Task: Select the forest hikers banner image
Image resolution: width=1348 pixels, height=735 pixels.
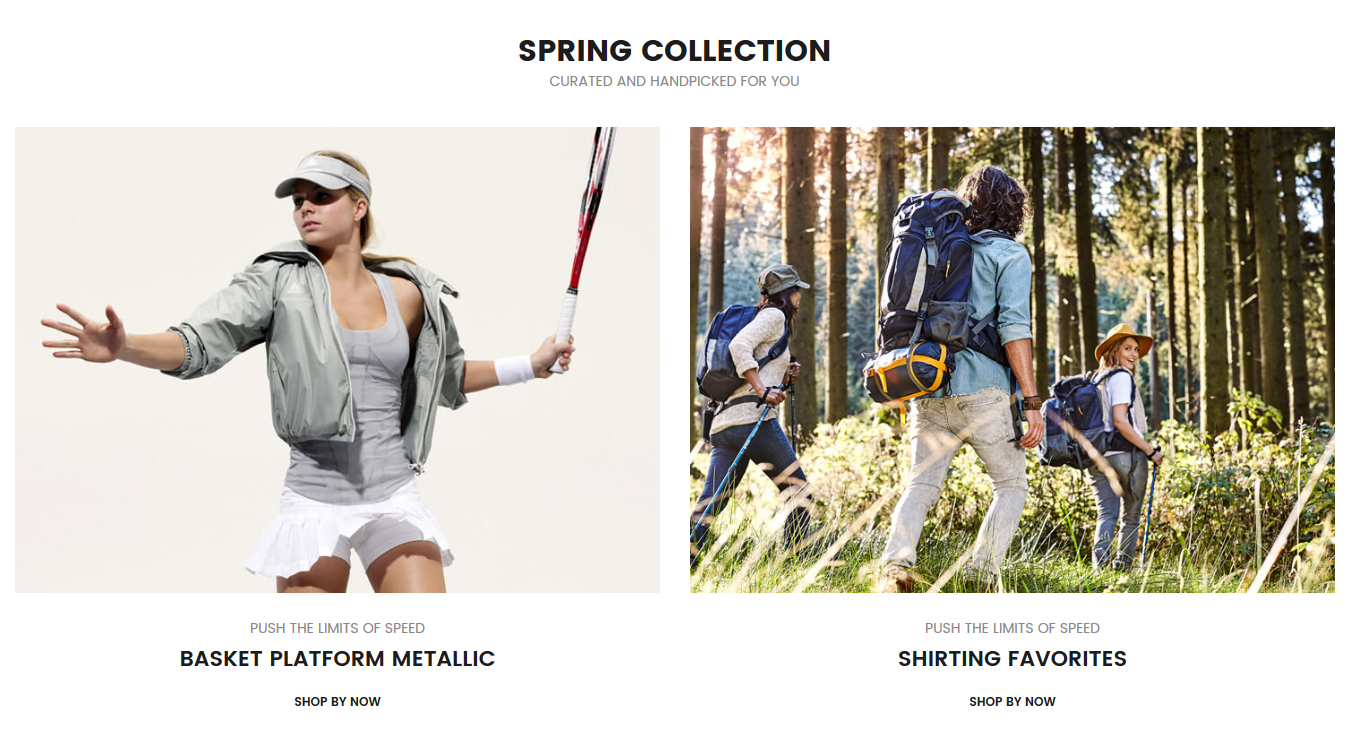Action: pyautogui.click(x=1012, y=360)
